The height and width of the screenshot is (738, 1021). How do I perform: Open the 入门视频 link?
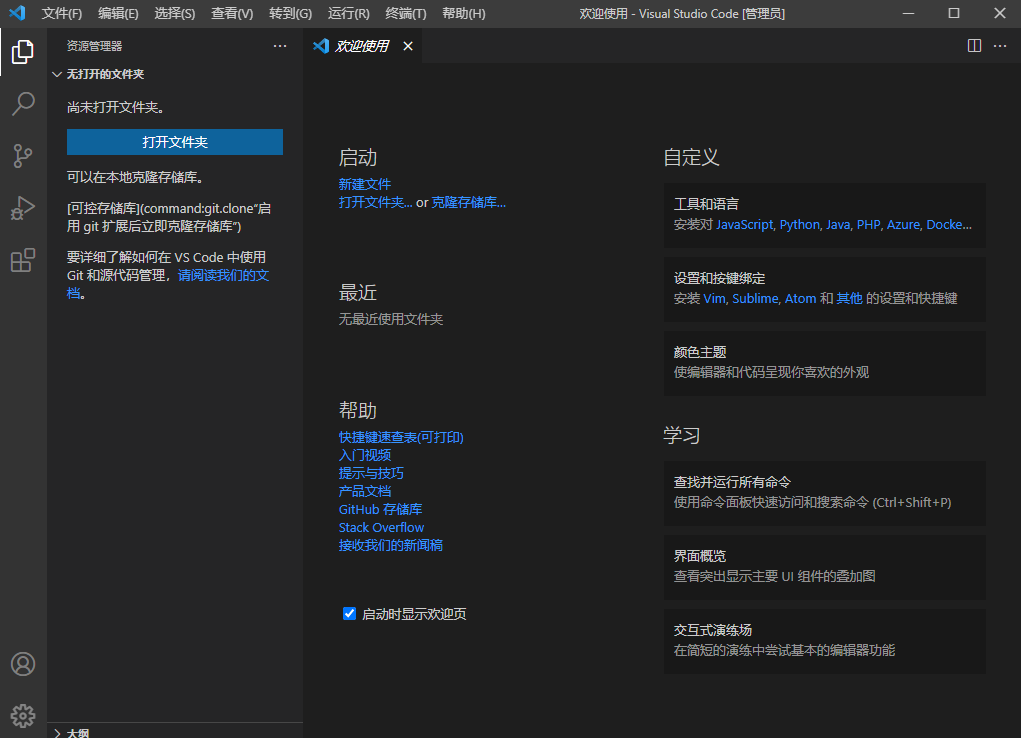(365, 455)
